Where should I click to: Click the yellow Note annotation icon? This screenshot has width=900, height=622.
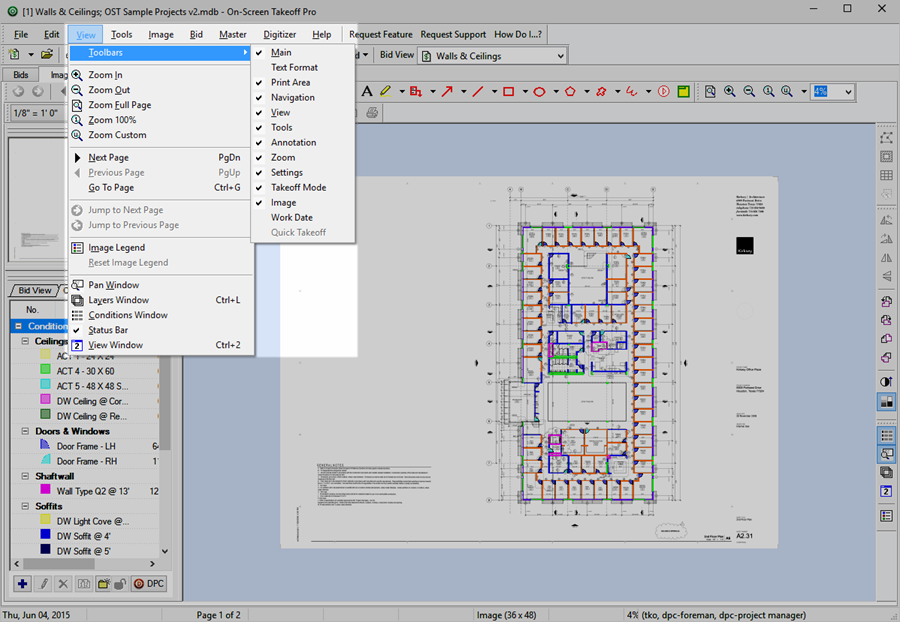click(683, 91)
